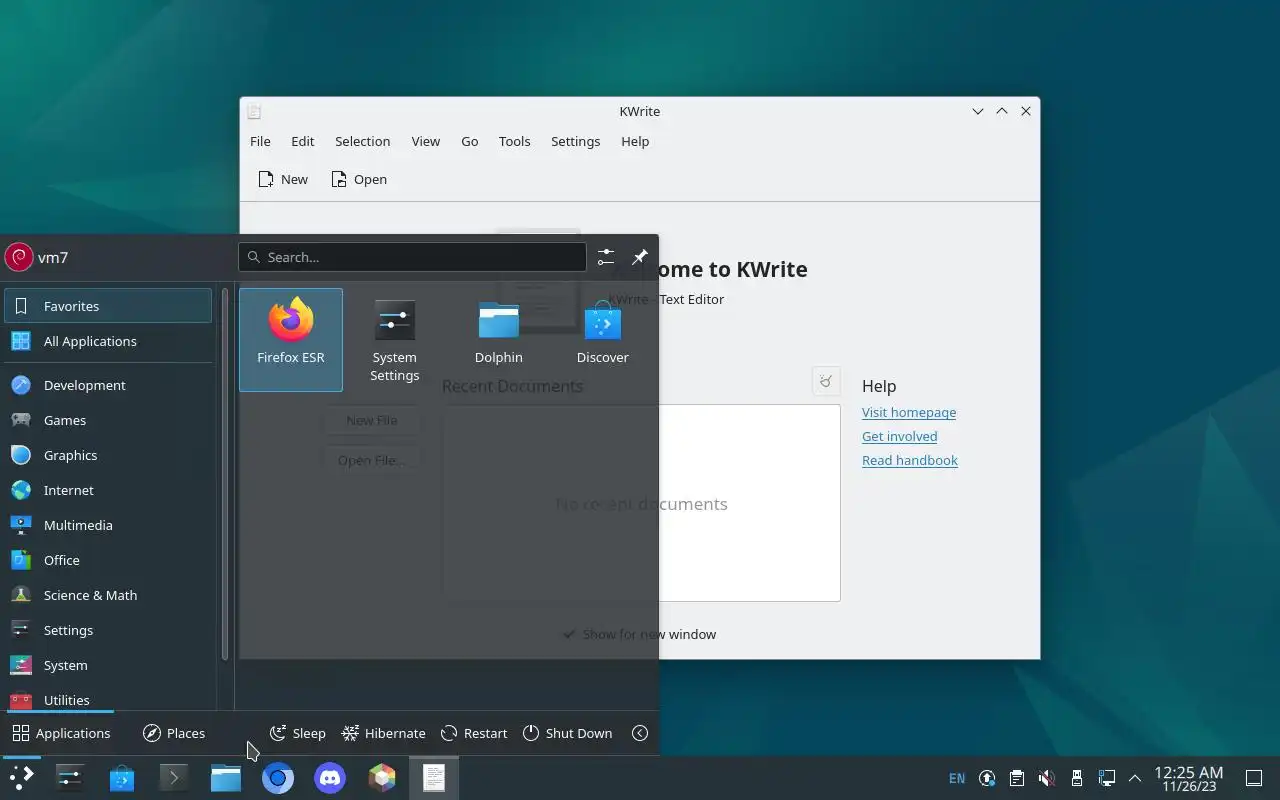Image resolution: width=1280 pixels, height=800 pixels.
Task: Expand hidden system tray icons arrow
Action: pos(1135,778)
